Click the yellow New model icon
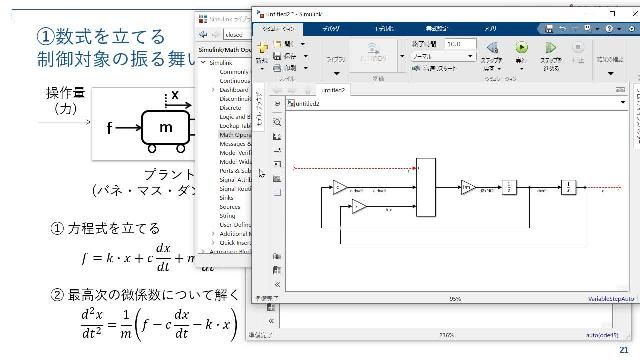 click(262, 49)
